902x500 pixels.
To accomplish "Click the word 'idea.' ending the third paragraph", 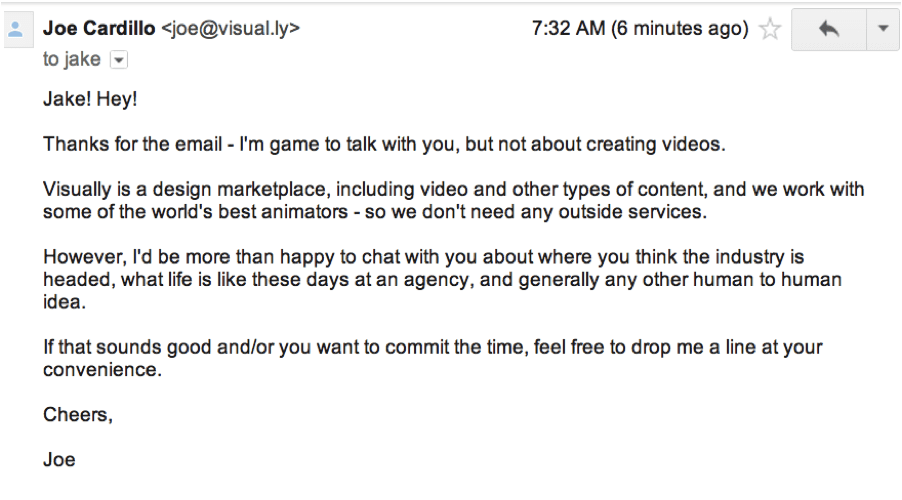I will click(64, 302).
